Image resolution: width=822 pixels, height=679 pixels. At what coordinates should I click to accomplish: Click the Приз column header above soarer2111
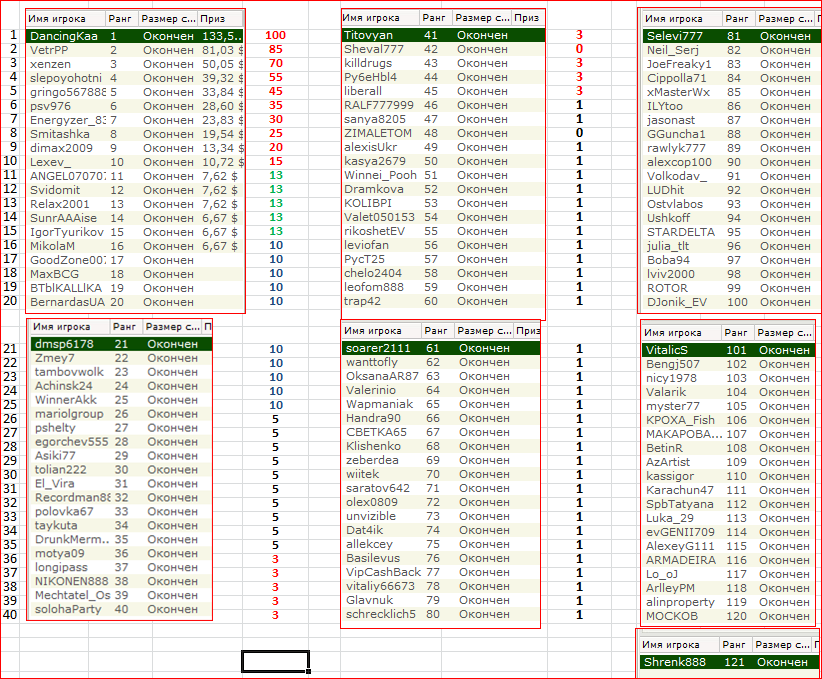click(x=528, y=331)
